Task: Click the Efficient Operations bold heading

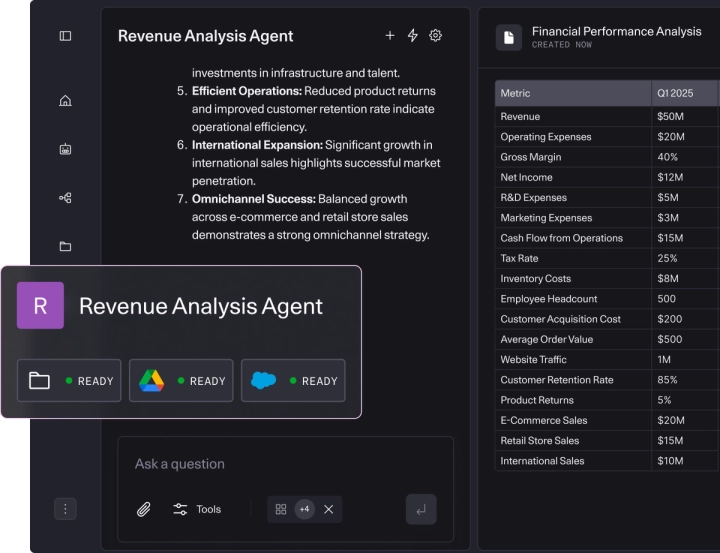Action: click(x=247, y=91)
